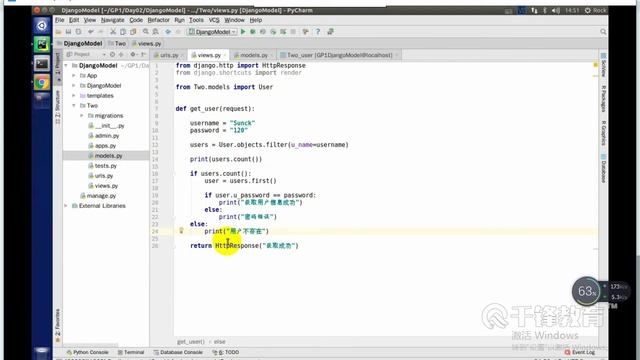Open the Terminal tool window
This screenshot has width=640, height=360.
click(x=131, y=352)
